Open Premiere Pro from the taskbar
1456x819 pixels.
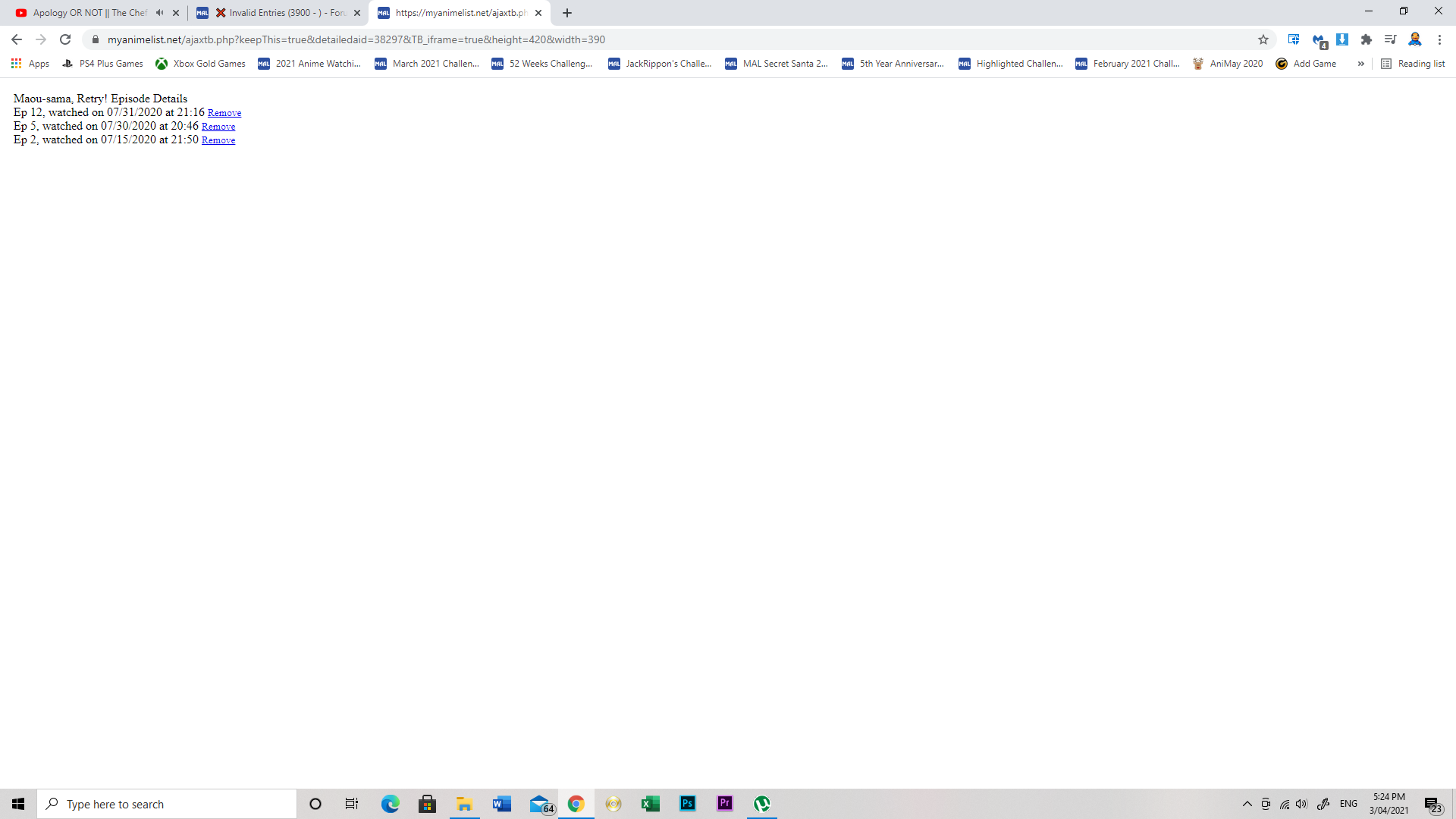(x=725, y=804)
